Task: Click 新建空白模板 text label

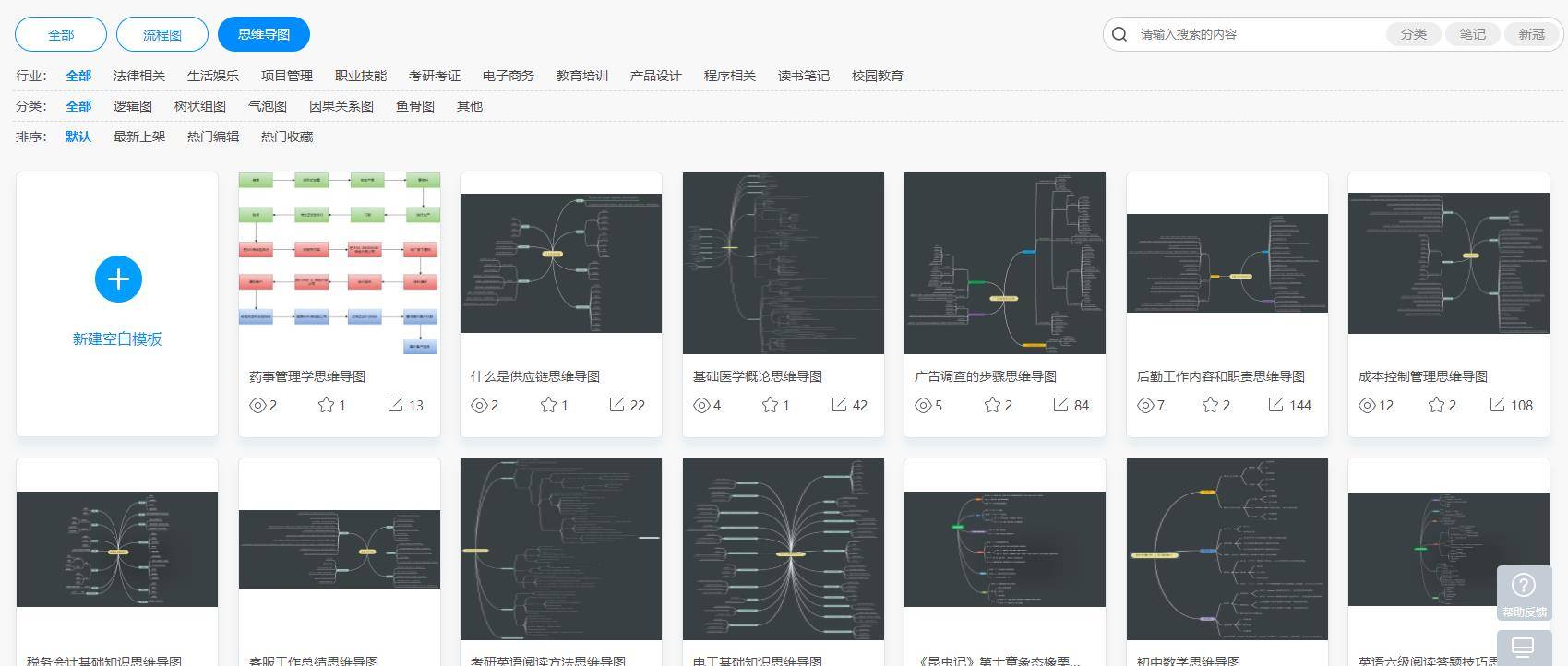Action: pos(117,339)
